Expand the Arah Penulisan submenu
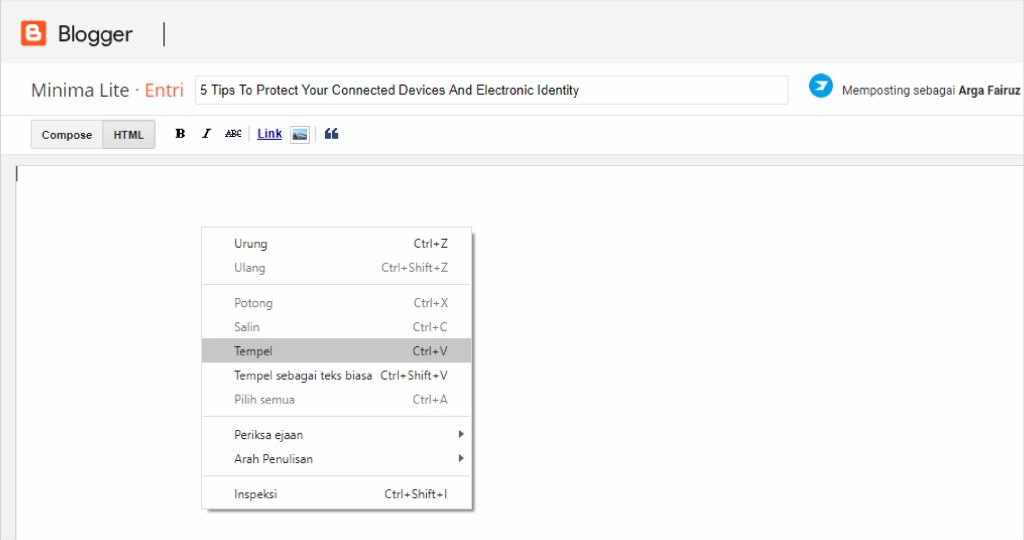This screenshot has height=540, width=1024. [x=336, y=459]
